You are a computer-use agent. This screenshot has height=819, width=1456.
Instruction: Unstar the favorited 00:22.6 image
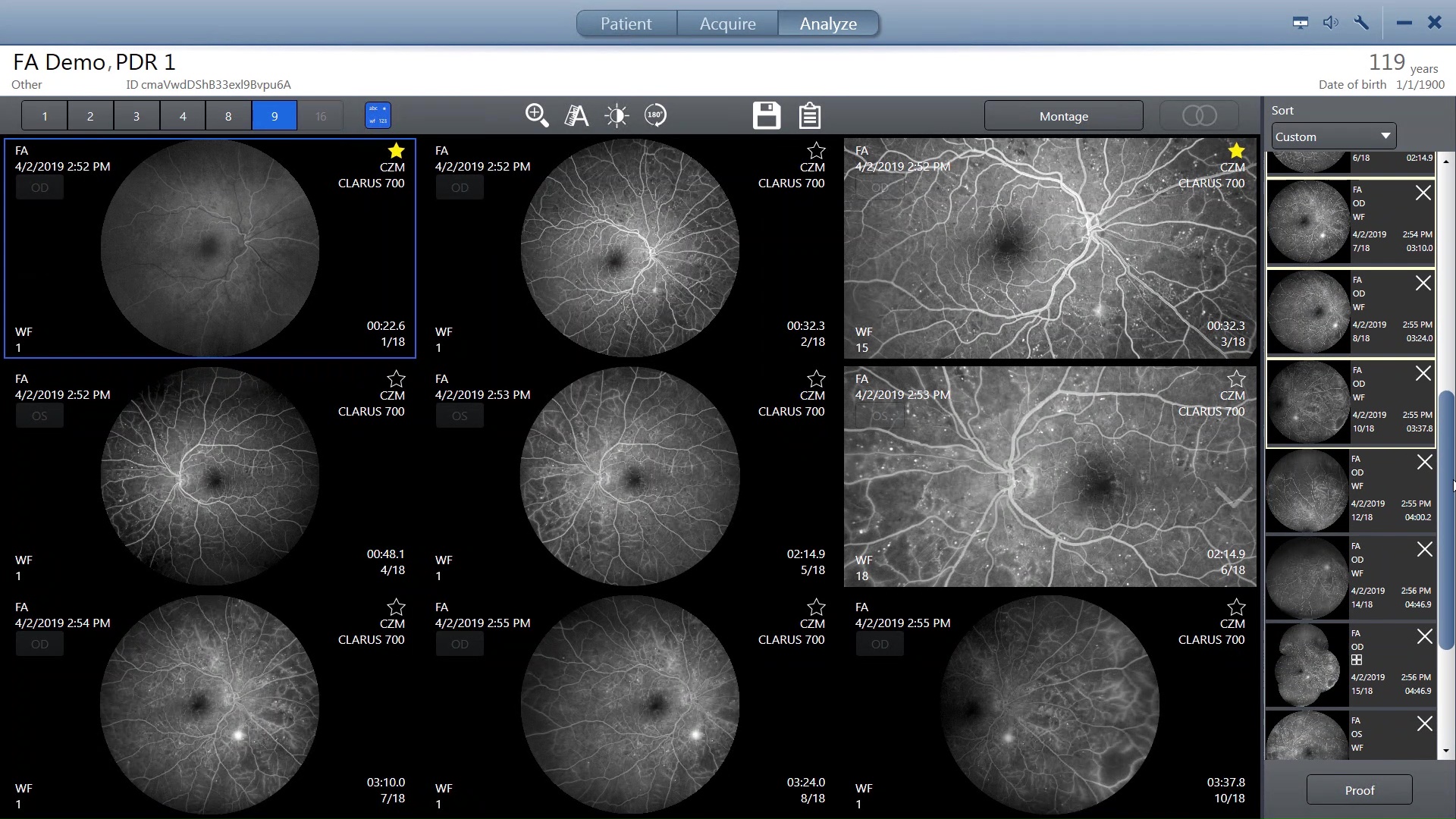tap(396, 151)
